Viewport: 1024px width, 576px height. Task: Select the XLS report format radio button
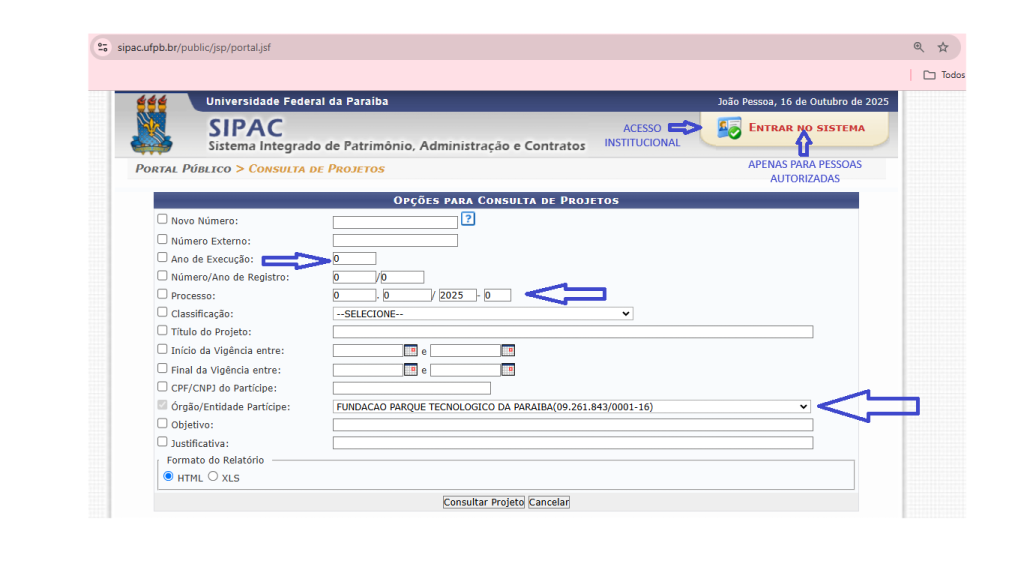[213, 477]
